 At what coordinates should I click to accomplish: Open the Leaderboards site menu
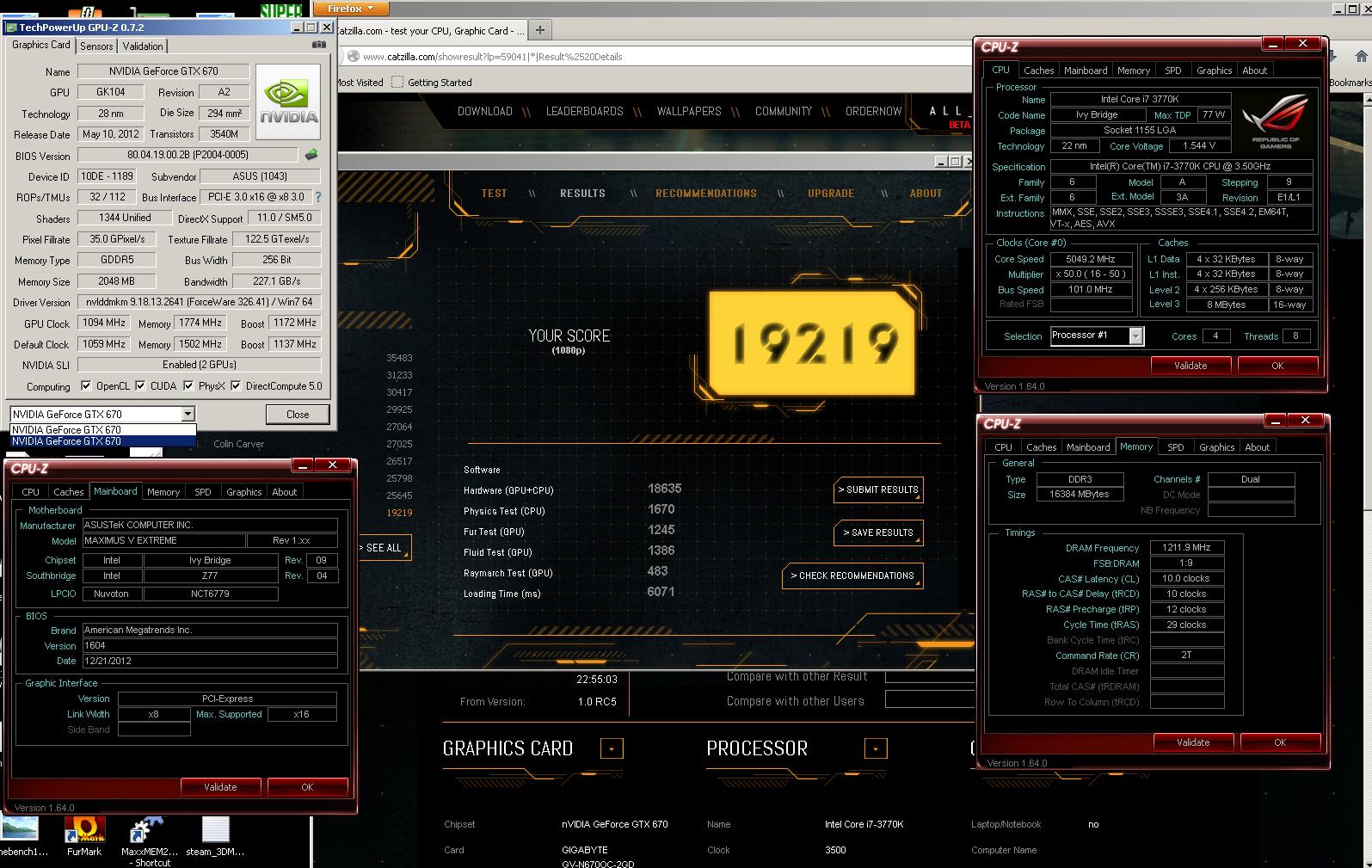pyautogui.click(x=584, y=111)
